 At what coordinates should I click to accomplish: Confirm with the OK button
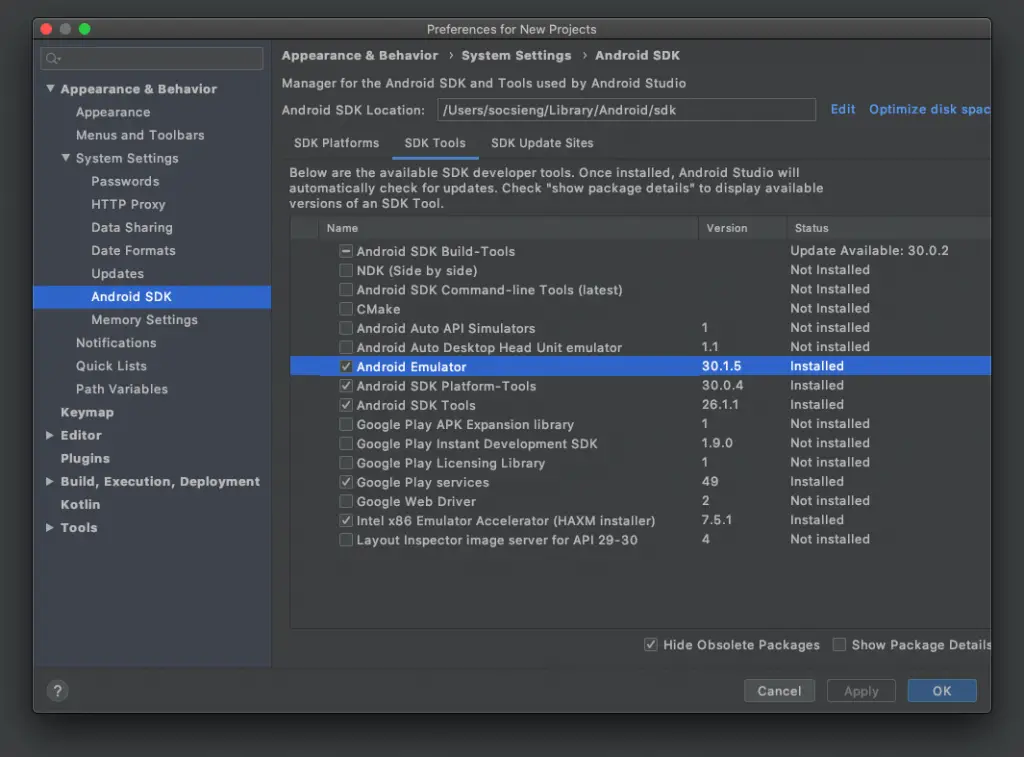[942, 690]
